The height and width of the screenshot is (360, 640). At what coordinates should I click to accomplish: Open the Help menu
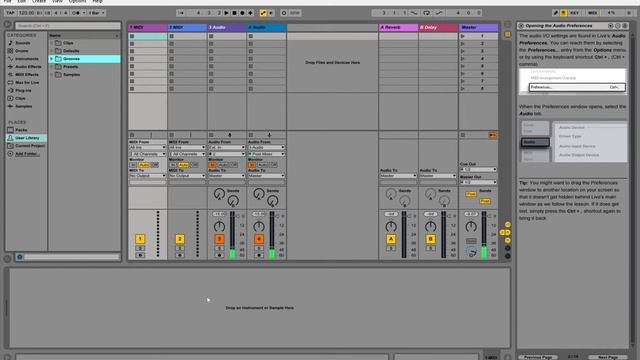pos(97,1)
